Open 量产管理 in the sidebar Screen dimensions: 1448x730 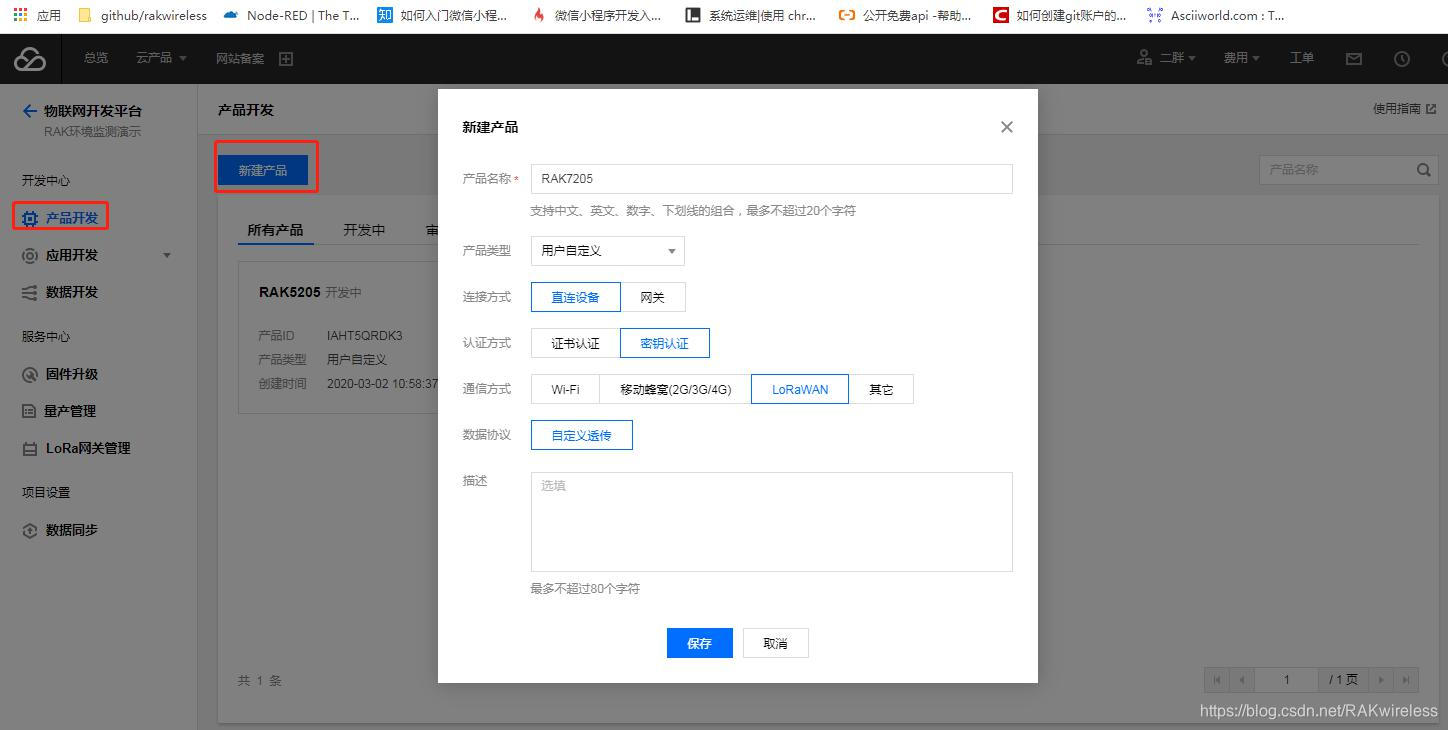71,411
